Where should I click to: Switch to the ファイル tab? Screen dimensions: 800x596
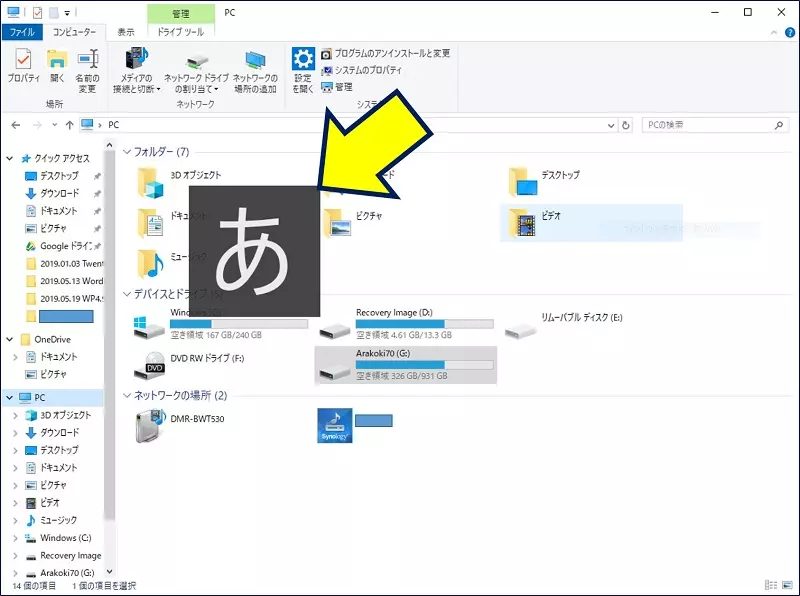(x=22, y=32)
